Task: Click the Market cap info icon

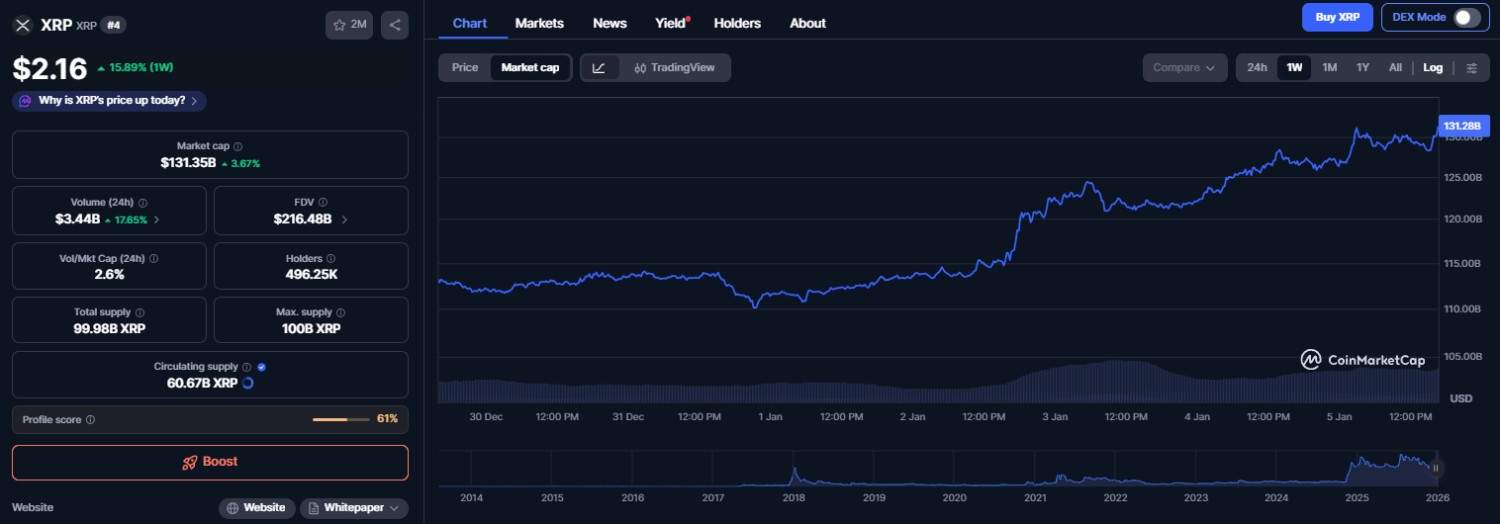Action: click(x=238, y=147)
